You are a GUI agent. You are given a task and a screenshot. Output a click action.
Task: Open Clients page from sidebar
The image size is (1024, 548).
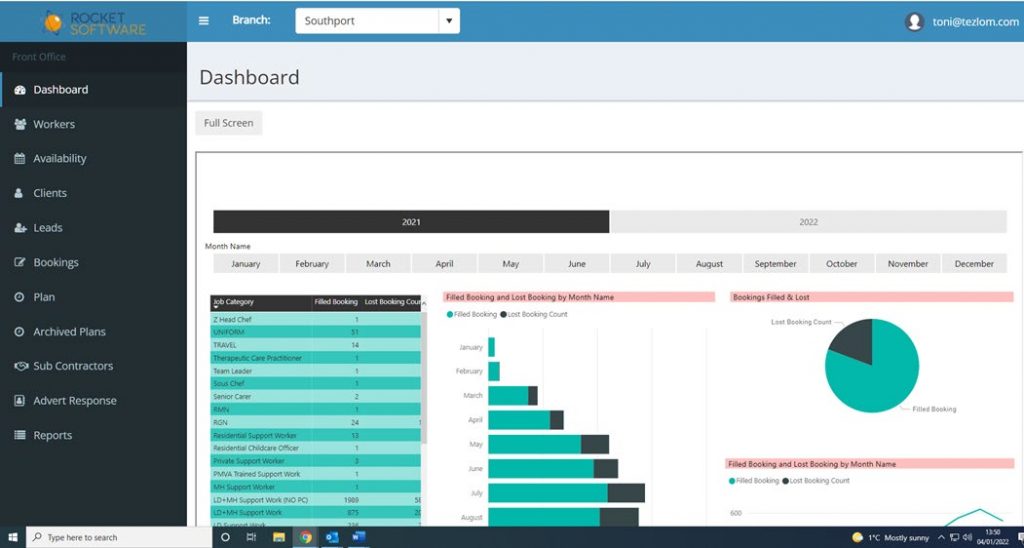(50, 193)
